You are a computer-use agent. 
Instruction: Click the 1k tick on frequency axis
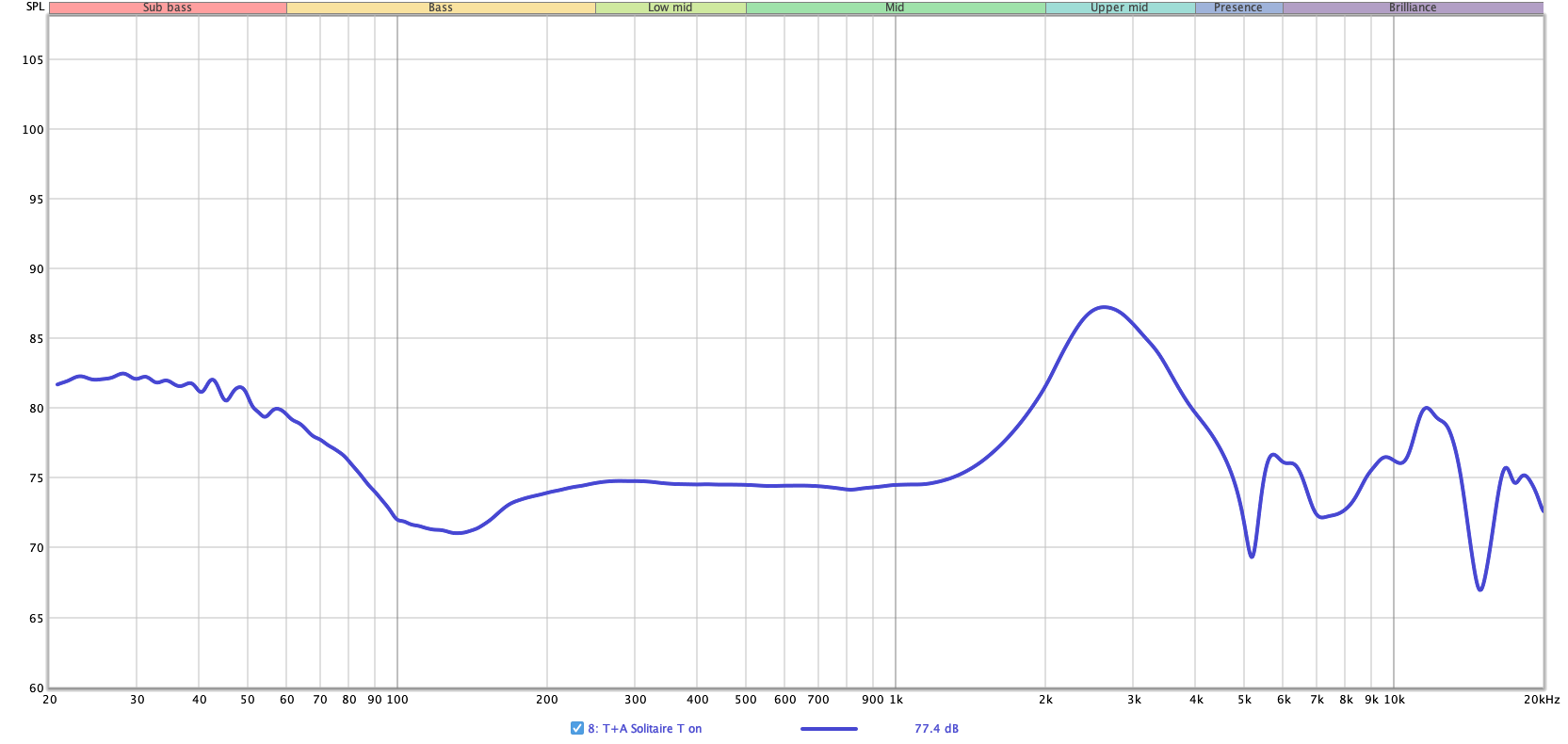click(896, 700)
